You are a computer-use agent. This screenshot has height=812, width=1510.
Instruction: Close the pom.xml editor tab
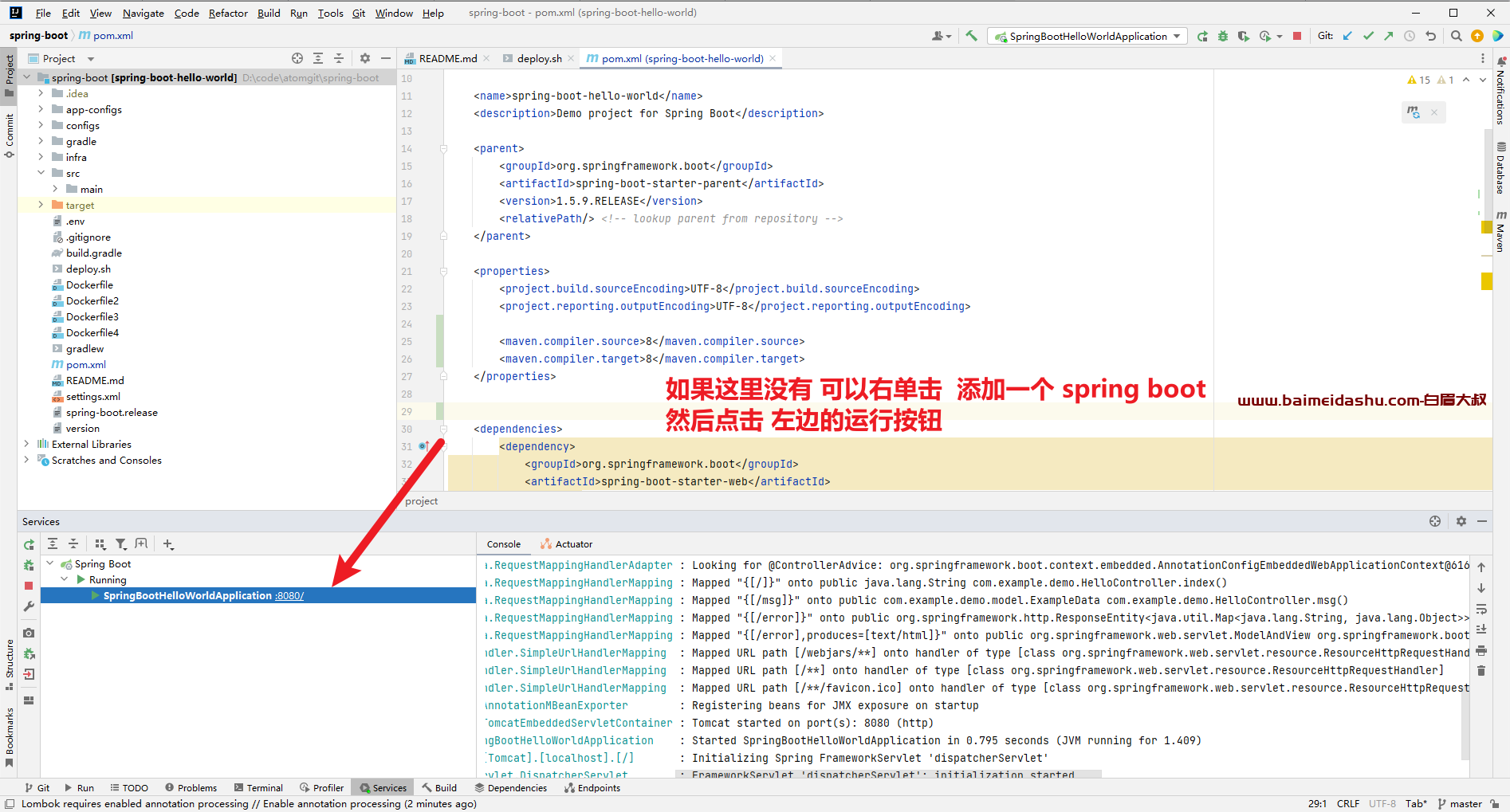coord(773,58)
